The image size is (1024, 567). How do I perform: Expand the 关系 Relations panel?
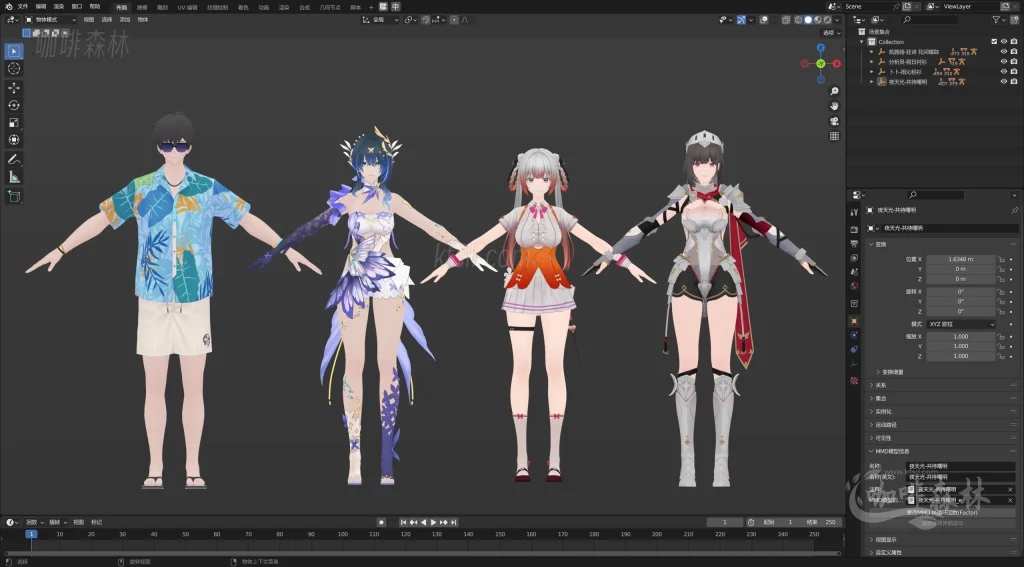coord(881,385)
